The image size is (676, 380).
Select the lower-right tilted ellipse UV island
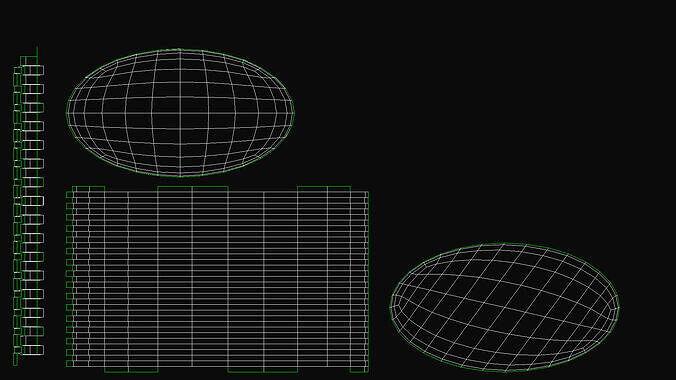pos(504,307)
